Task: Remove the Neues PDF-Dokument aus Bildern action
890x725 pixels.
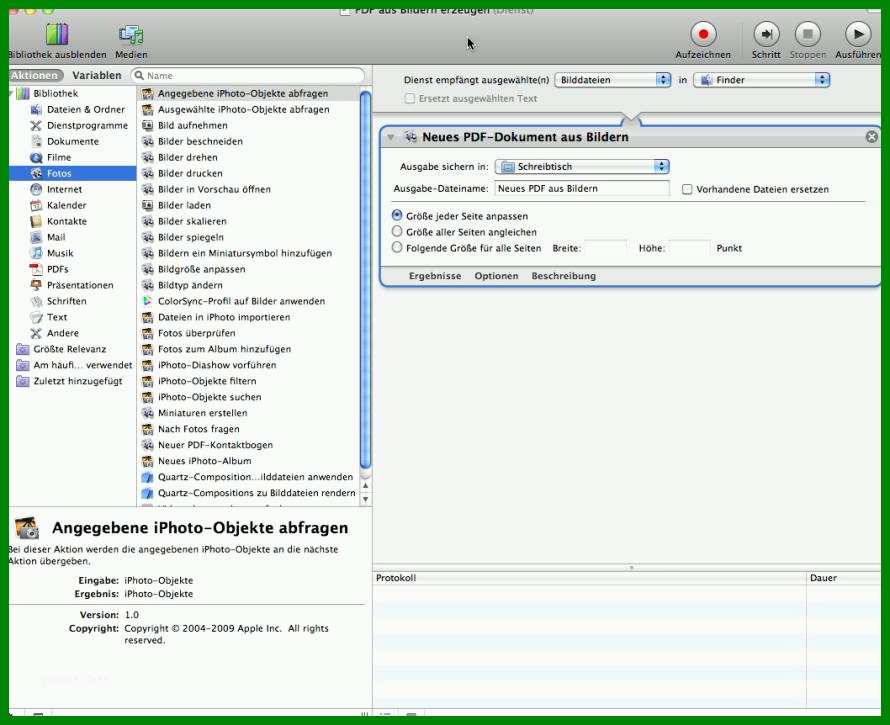Action: click(871, 137)
